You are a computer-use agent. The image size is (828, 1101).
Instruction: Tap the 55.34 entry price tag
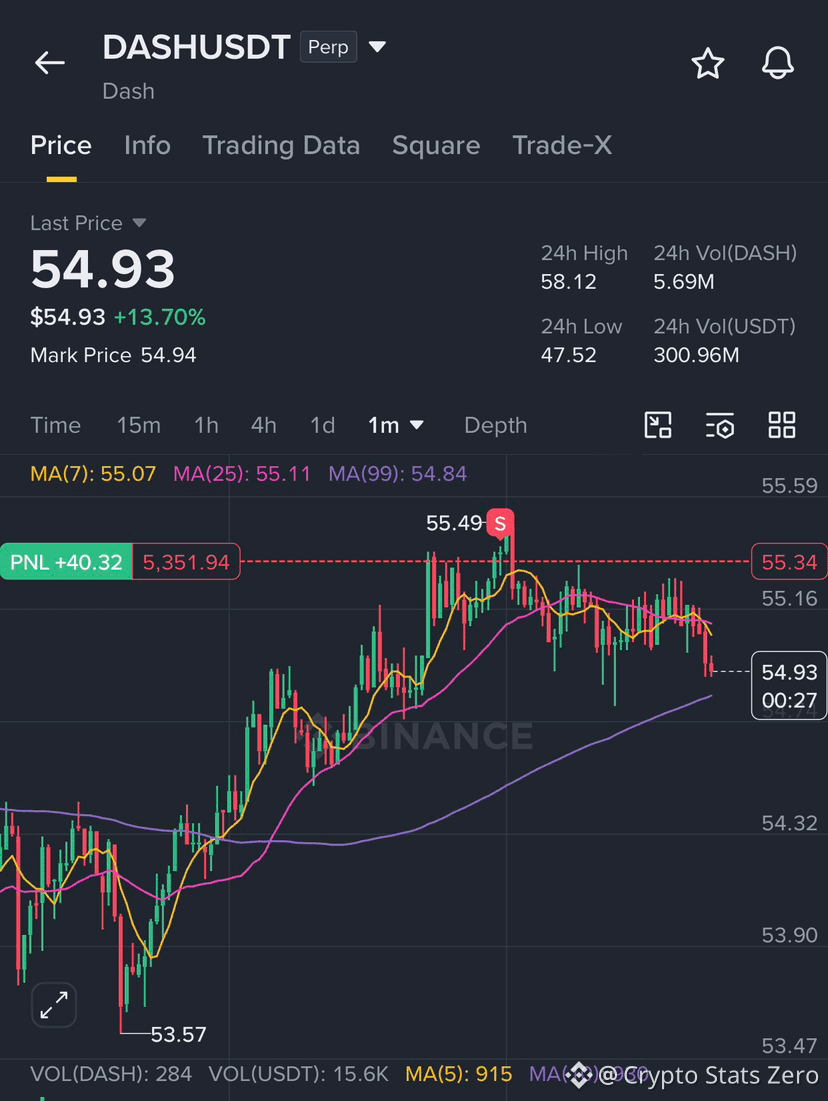[789, 562]
